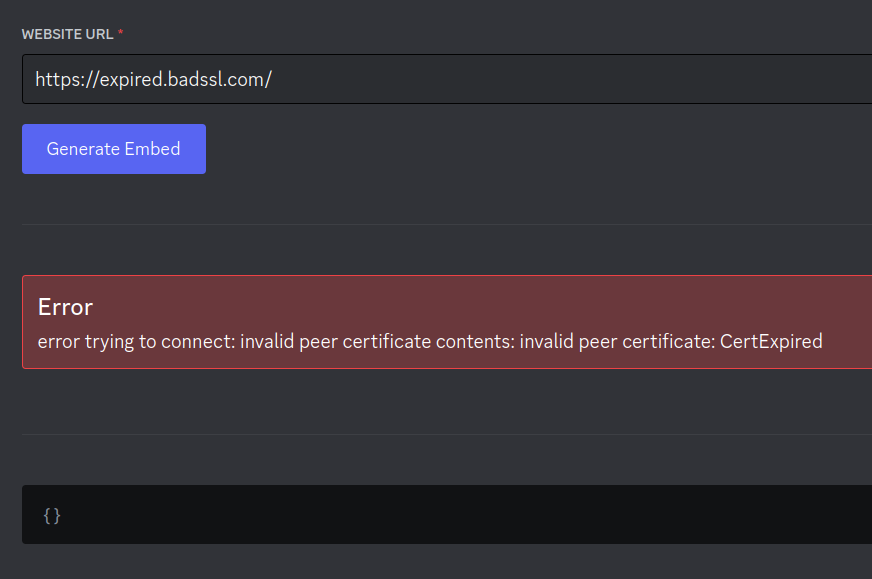Click the WEBSITE URL field label
The image size is (872, 579).
[x=68, y=34]
